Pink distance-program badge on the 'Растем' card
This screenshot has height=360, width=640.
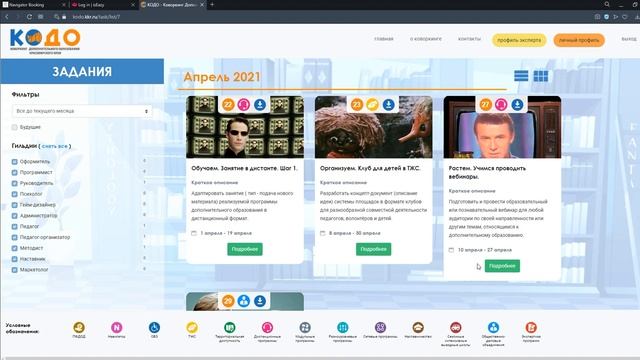pos(501,105)
